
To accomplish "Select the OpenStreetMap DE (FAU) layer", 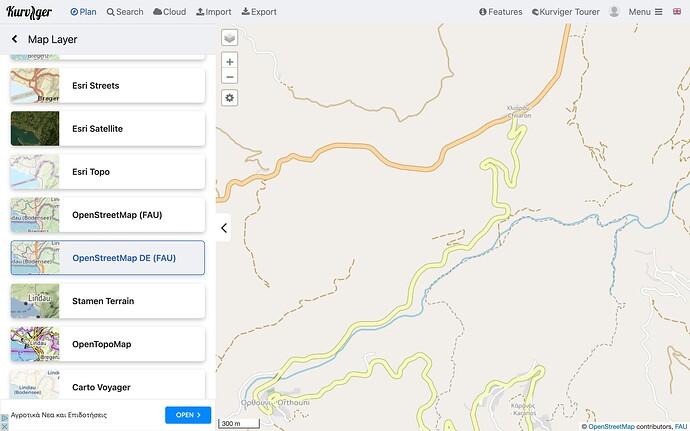I will click(x=108, y=258).
